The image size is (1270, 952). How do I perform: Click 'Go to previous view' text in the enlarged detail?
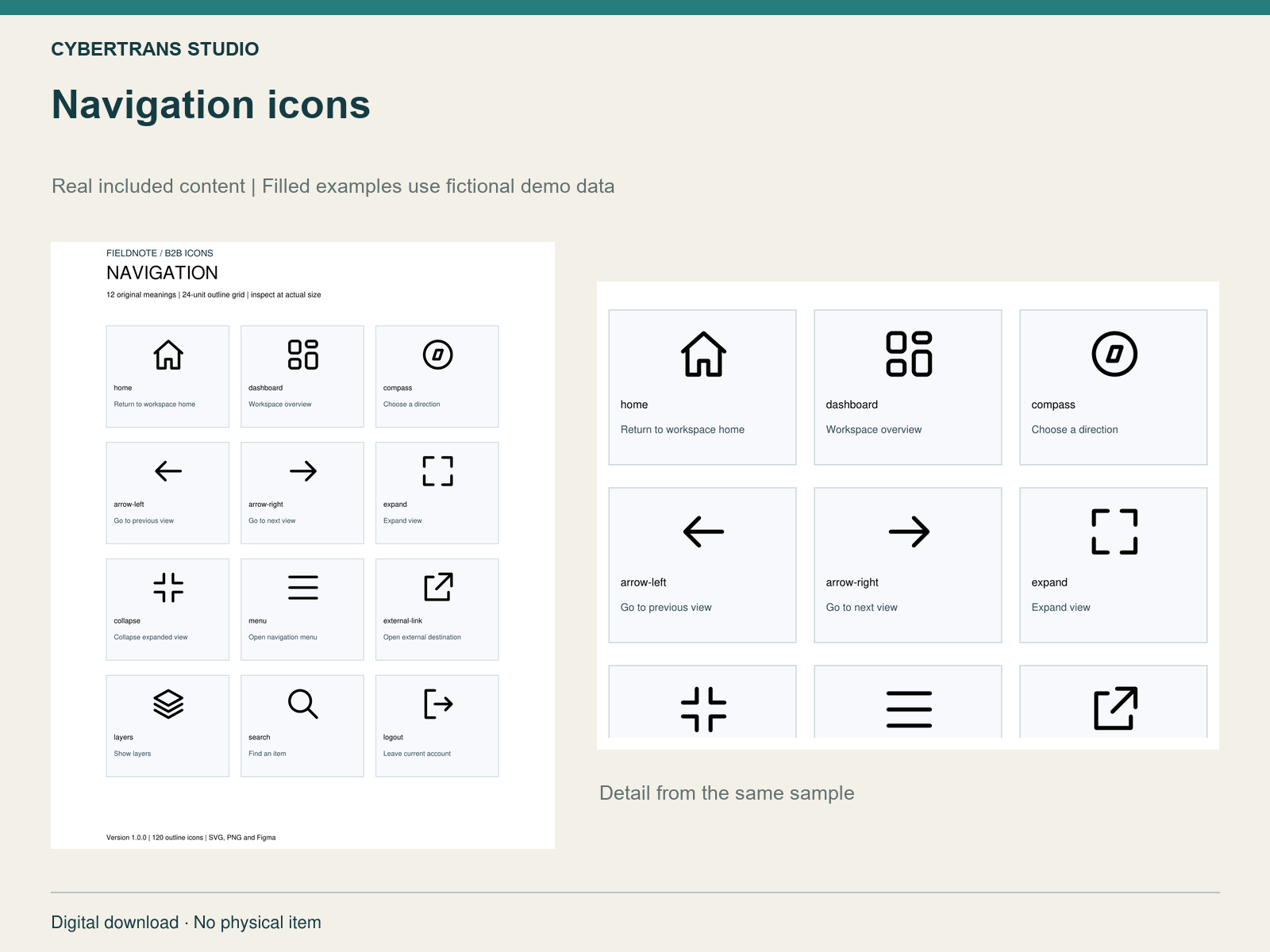[666, 608]
